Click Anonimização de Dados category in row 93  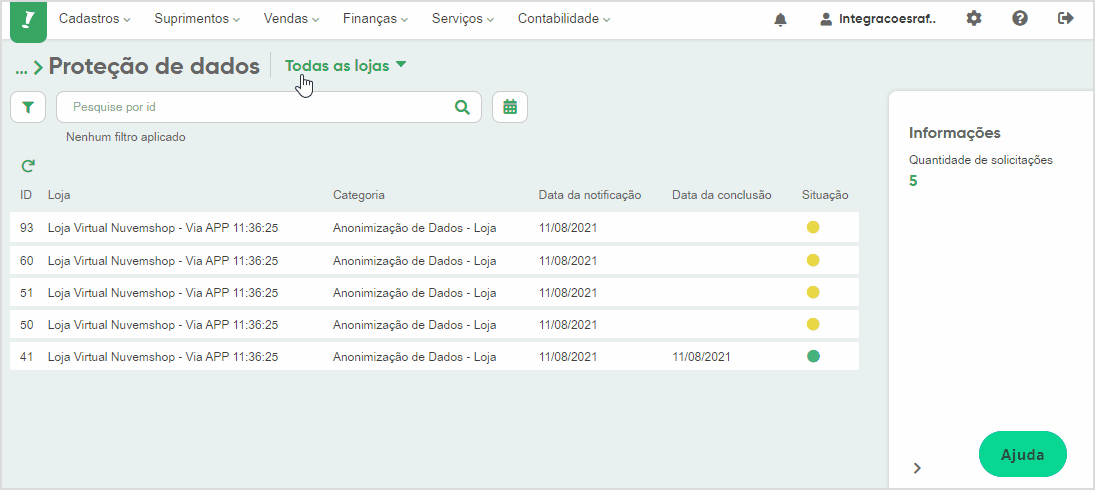tap(415, 228)
